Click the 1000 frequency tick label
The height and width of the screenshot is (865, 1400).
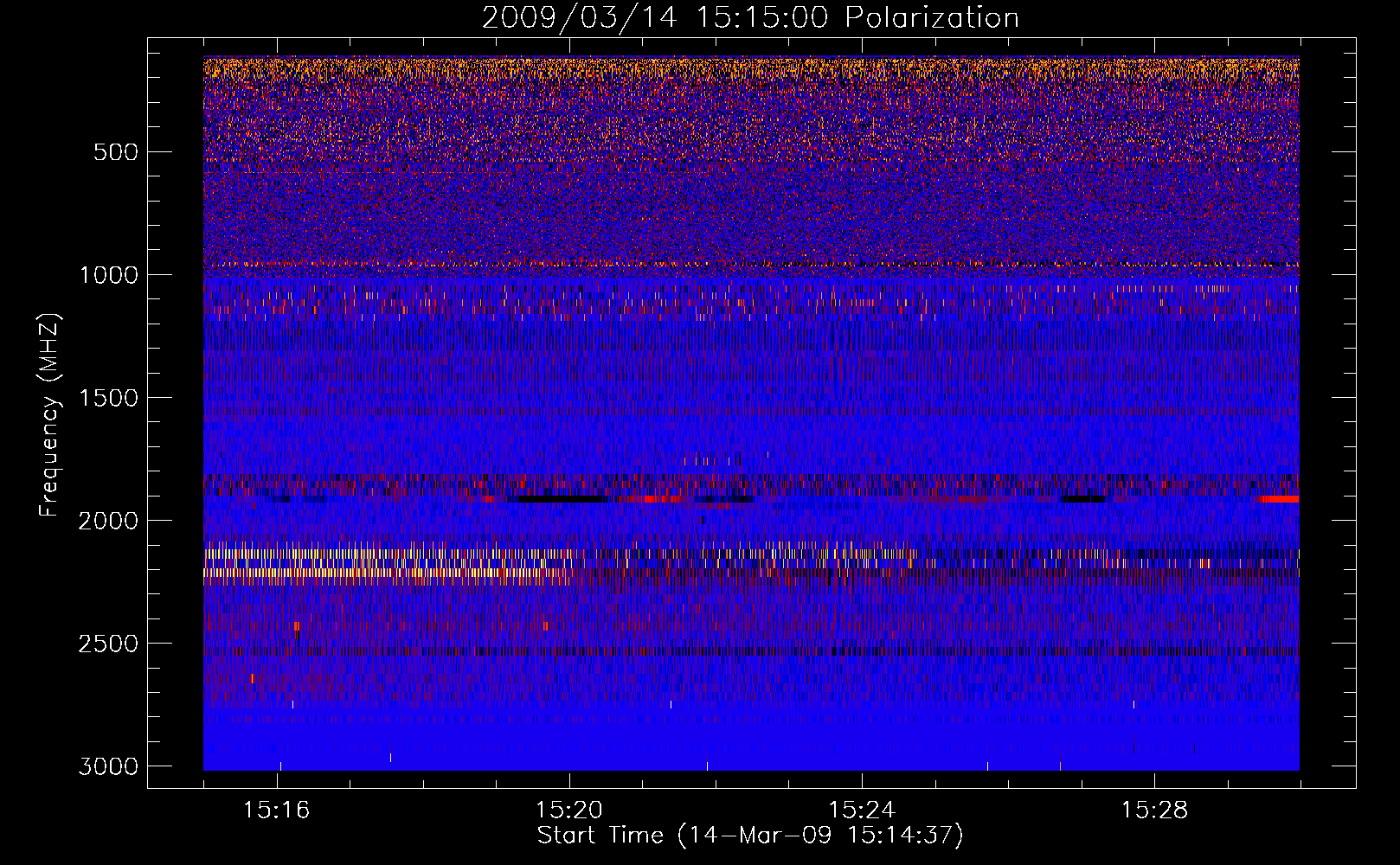pos(108,275)
